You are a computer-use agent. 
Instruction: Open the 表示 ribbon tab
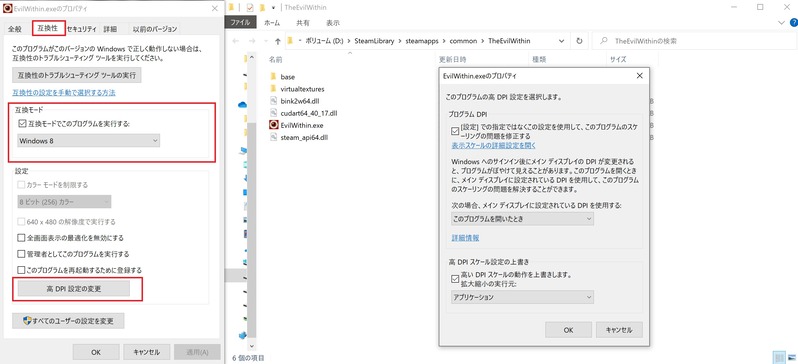click(x=333, y=23)
